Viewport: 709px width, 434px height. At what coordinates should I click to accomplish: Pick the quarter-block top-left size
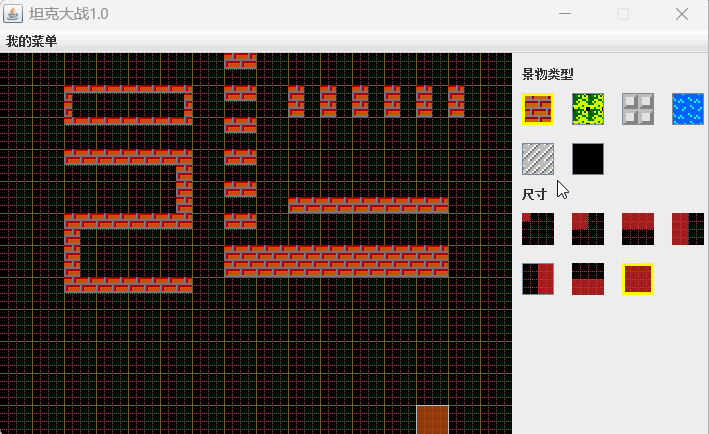tap(588, 229)
